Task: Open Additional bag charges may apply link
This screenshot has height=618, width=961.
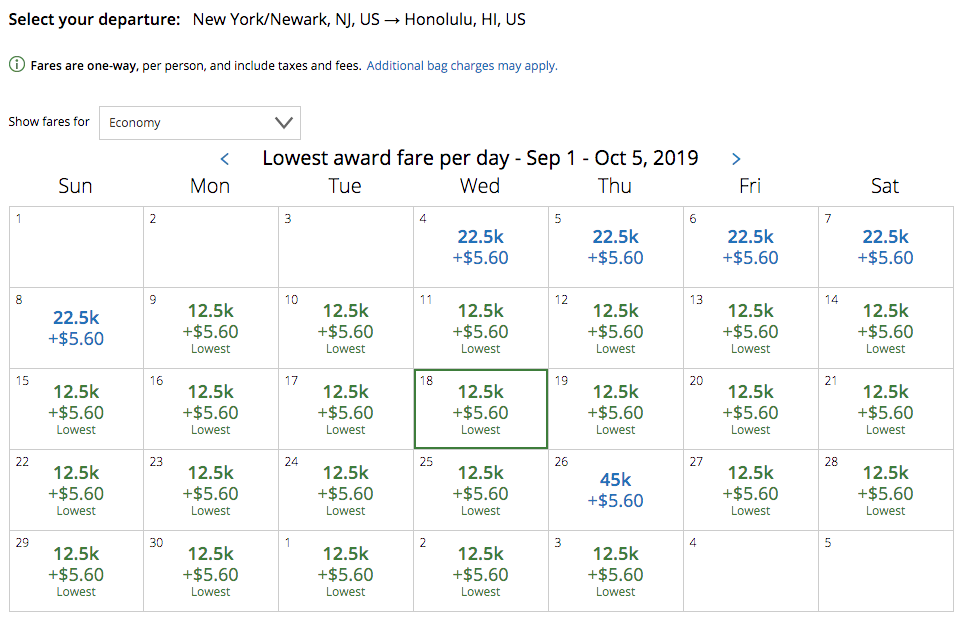Action: point(462,66)
